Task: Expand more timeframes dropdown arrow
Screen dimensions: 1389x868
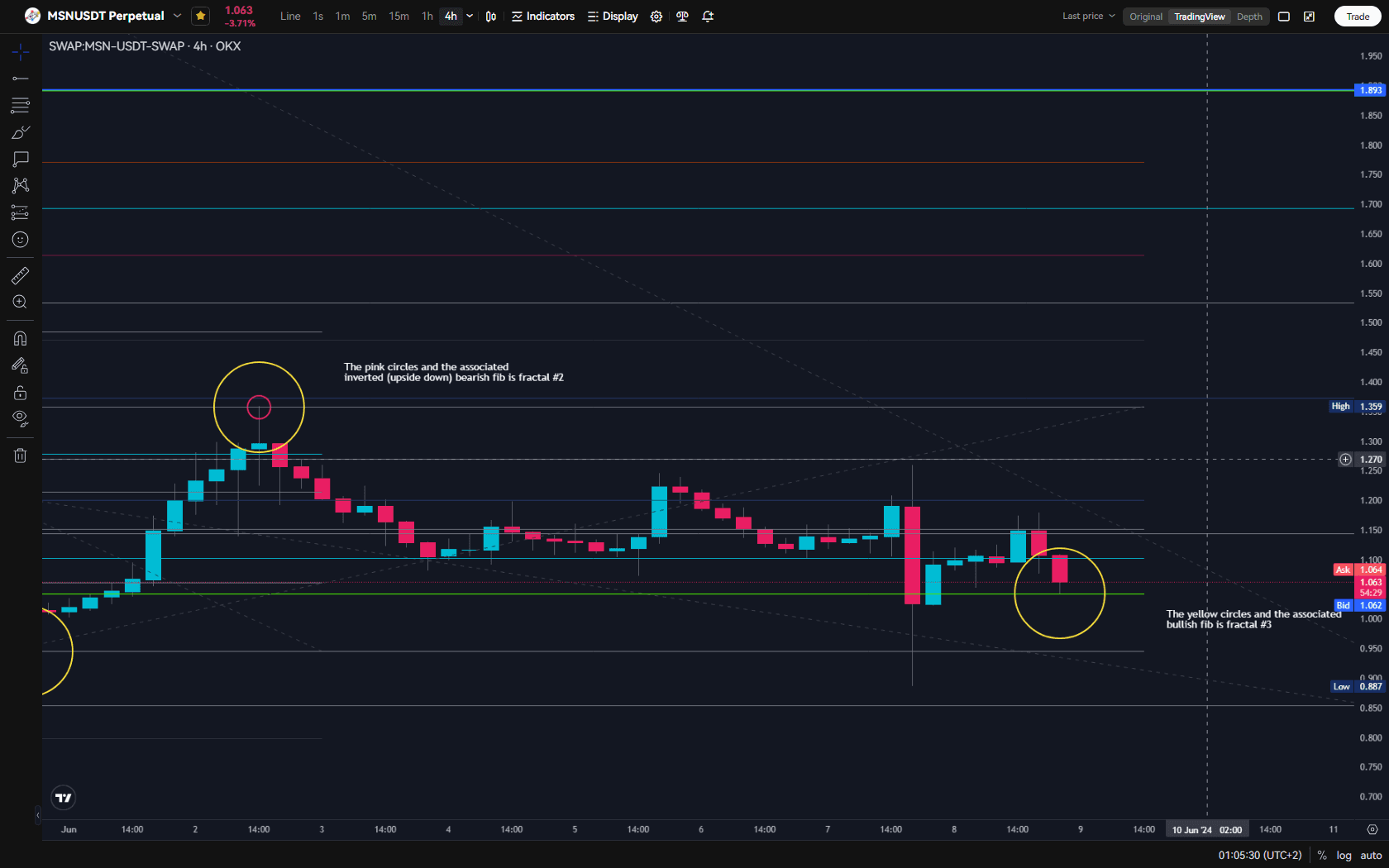Action: 470,16
